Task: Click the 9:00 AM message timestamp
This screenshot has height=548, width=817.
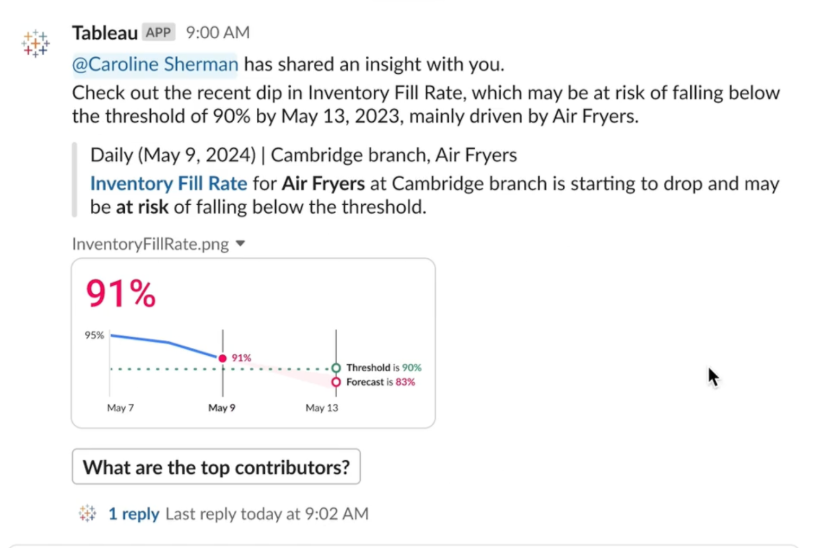Action: (x=218, y=32)
